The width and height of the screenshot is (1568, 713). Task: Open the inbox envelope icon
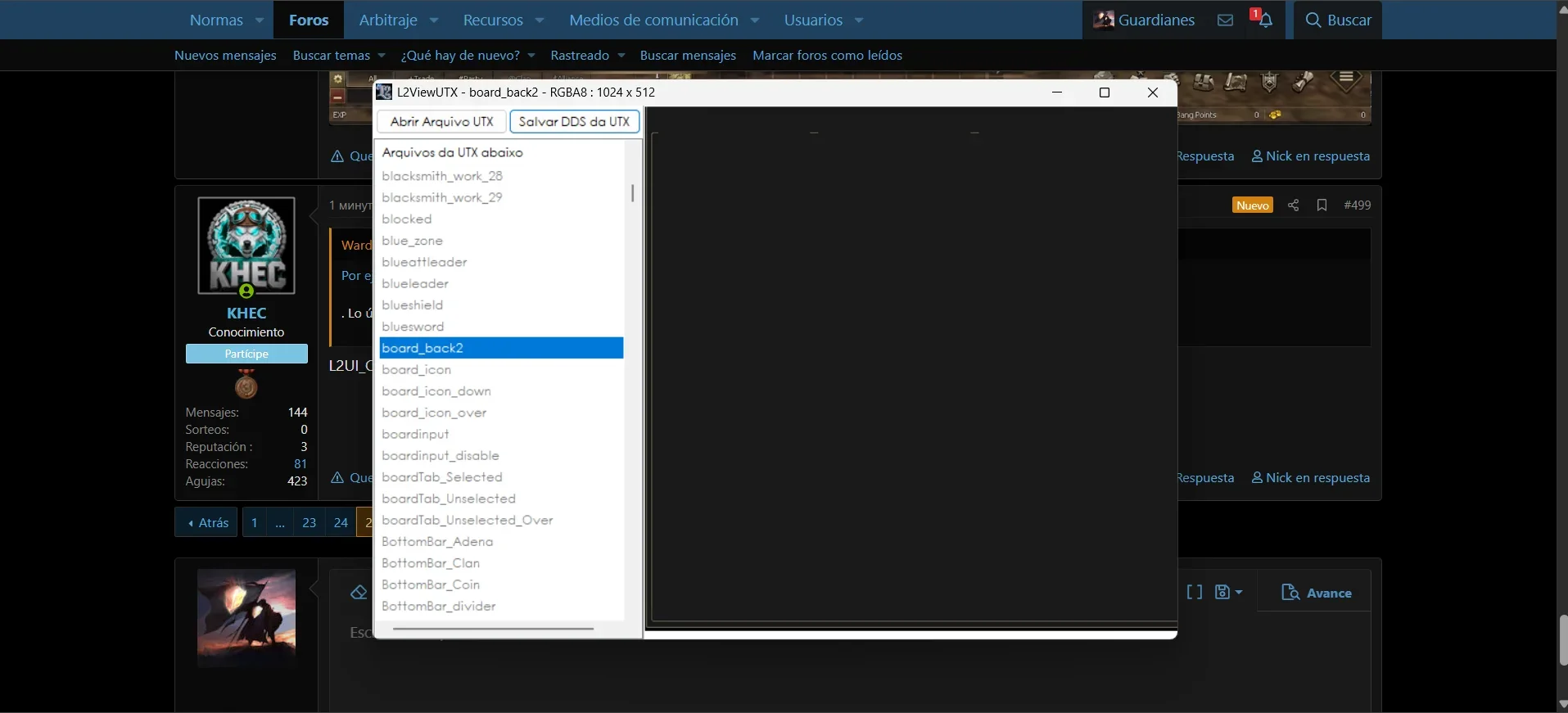coord(1225,20)
